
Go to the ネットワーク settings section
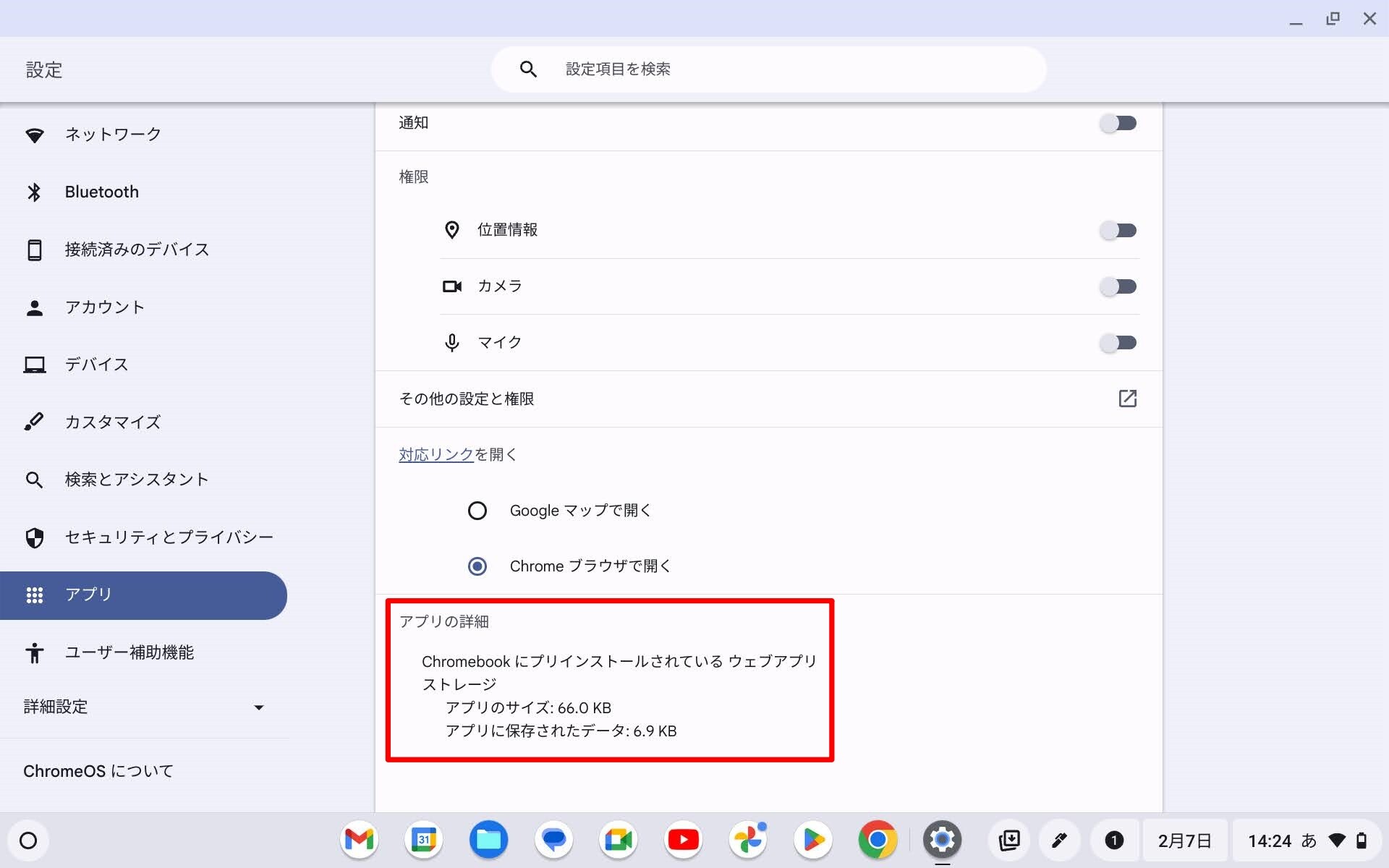click(113, 135)
